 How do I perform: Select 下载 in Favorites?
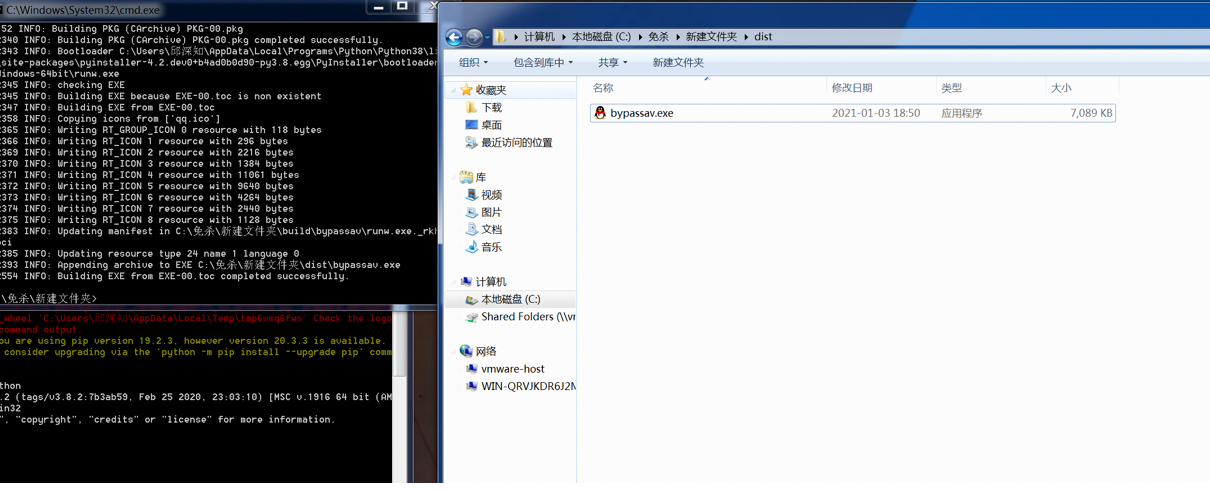[x=492, y=107]
